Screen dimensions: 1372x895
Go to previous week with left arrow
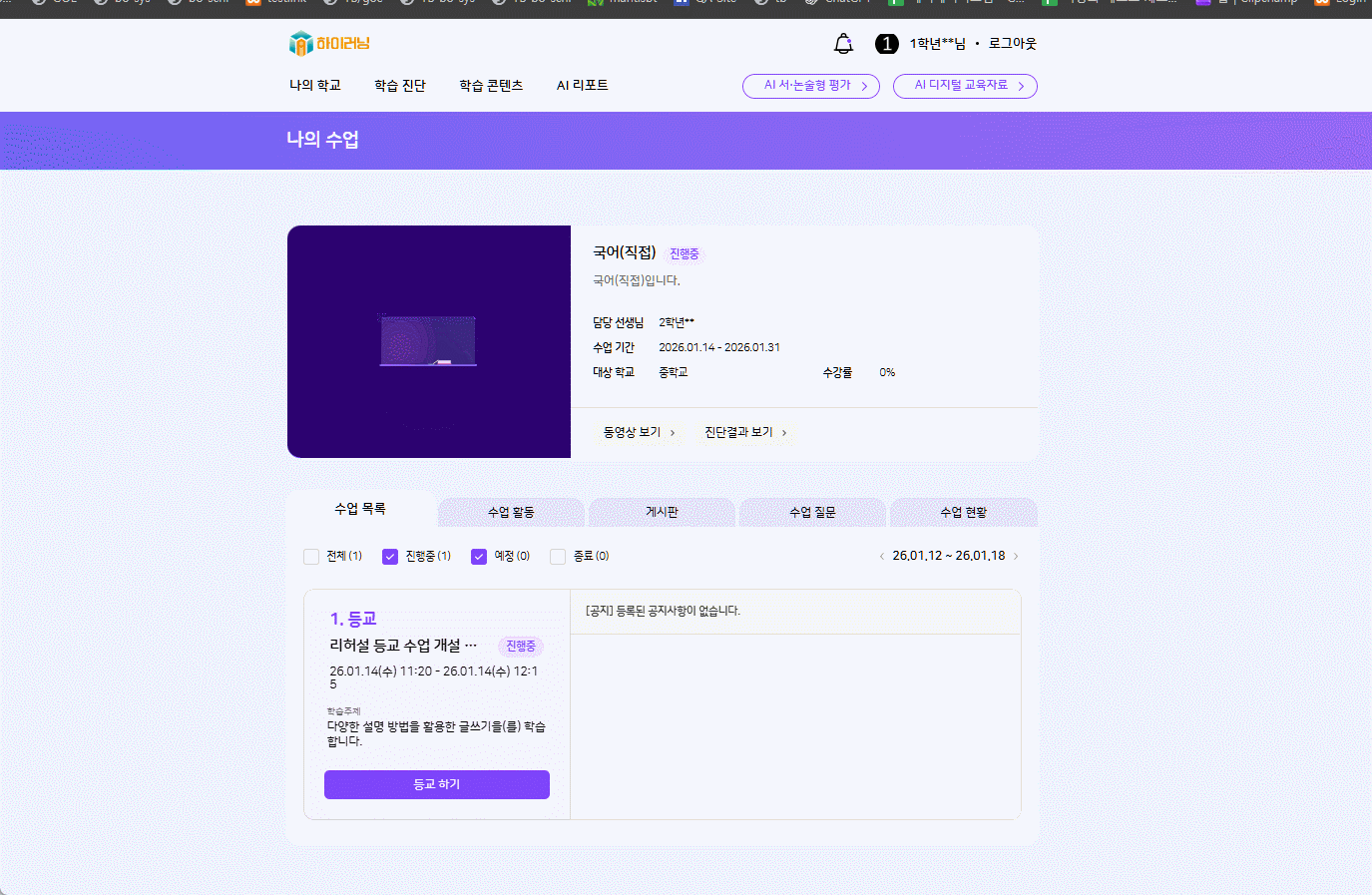[881, 557]
